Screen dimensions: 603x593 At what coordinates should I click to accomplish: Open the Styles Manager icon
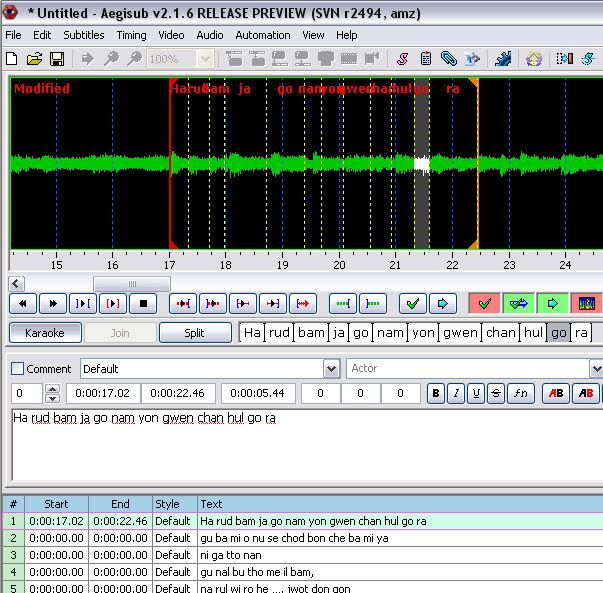pyautogui.click(x=403, y=59)
